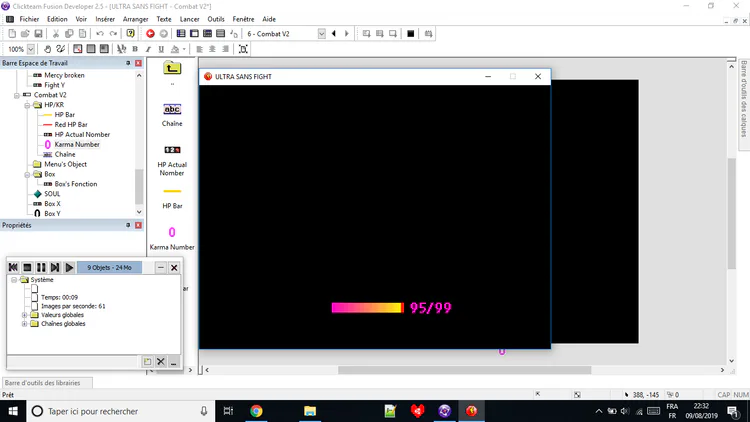This screenshot has width=750, height=422.
Task: Go to previous frame arrow
Action: (x=334, y=33)
